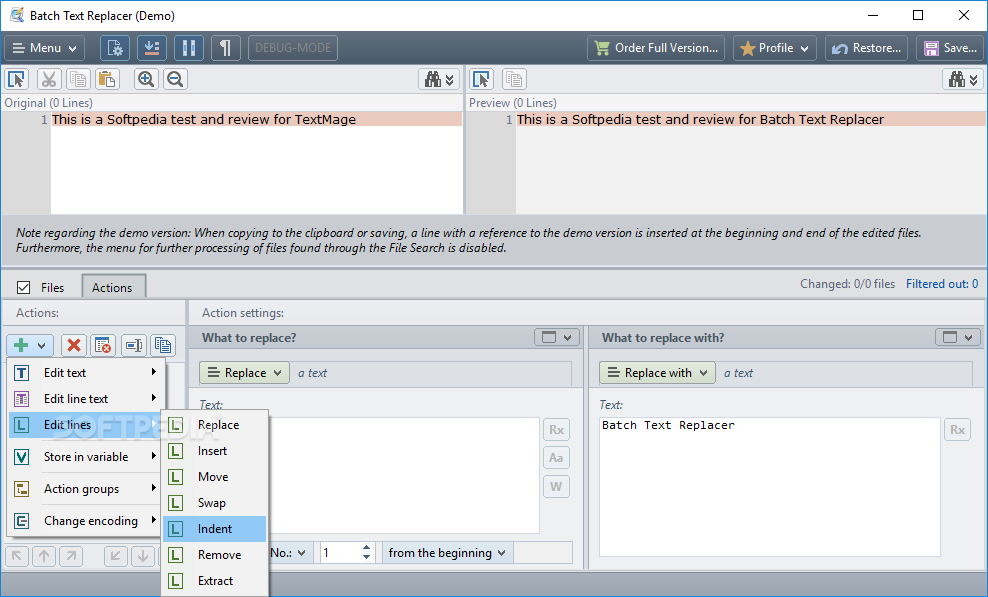
Task: Choose Remove in Edit lines submenu
Action: [x=215, y=555]
